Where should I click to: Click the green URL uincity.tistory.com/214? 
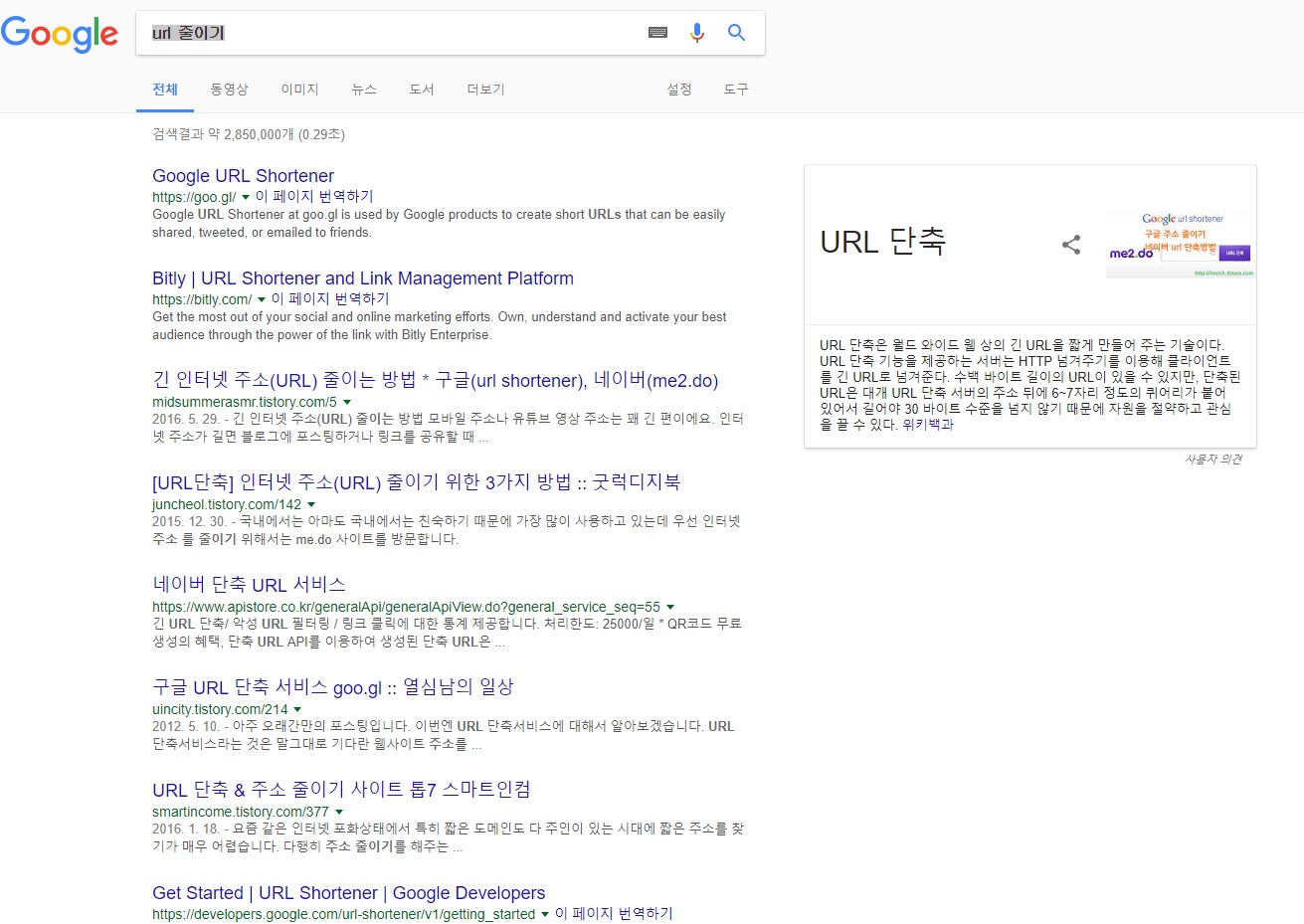(220, 710)
